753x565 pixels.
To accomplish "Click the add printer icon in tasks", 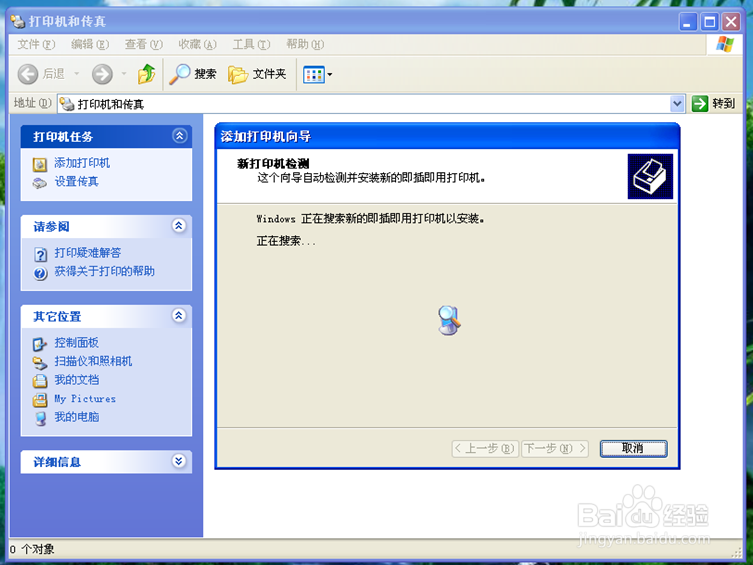I will pos(40,165).
